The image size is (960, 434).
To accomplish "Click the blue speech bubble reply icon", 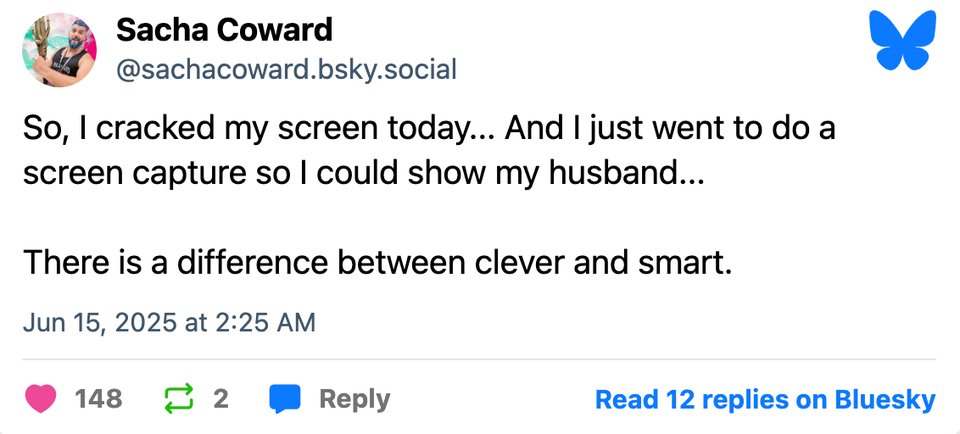I will (285, 399).
